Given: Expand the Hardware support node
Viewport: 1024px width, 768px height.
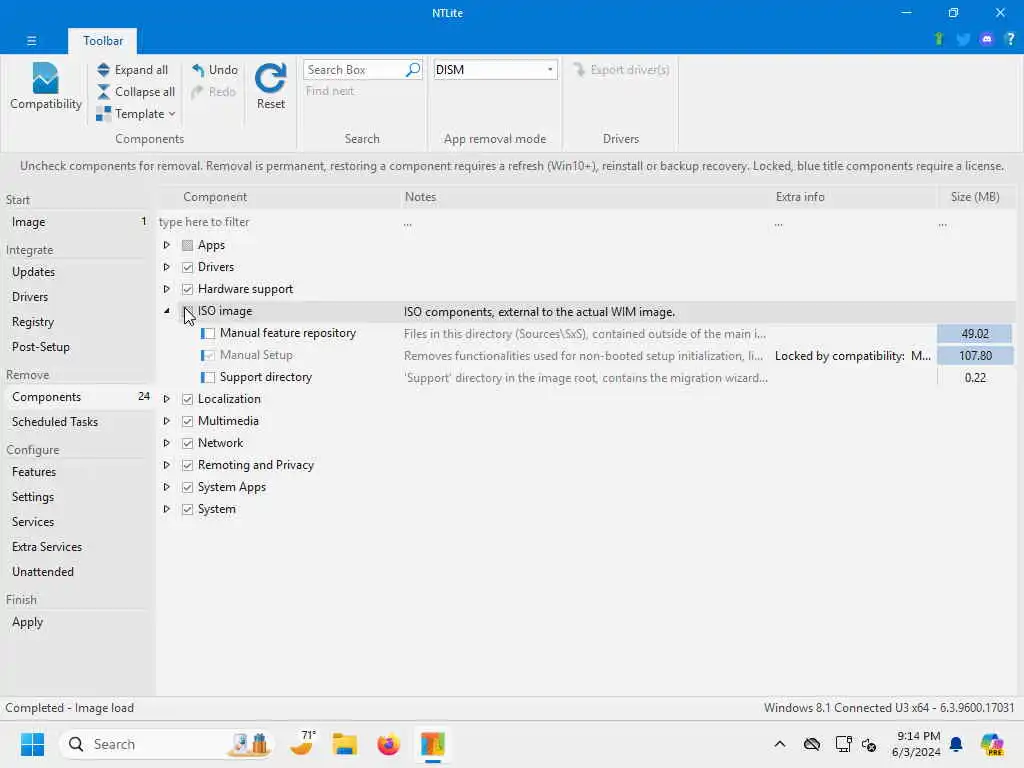Looking at the screenshot, I should [167, 289].
